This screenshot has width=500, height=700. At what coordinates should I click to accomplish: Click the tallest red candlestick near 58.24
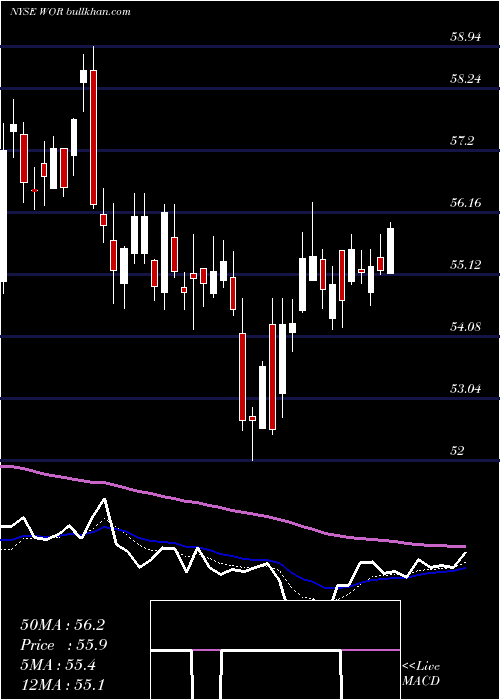[x=93, y=138]
